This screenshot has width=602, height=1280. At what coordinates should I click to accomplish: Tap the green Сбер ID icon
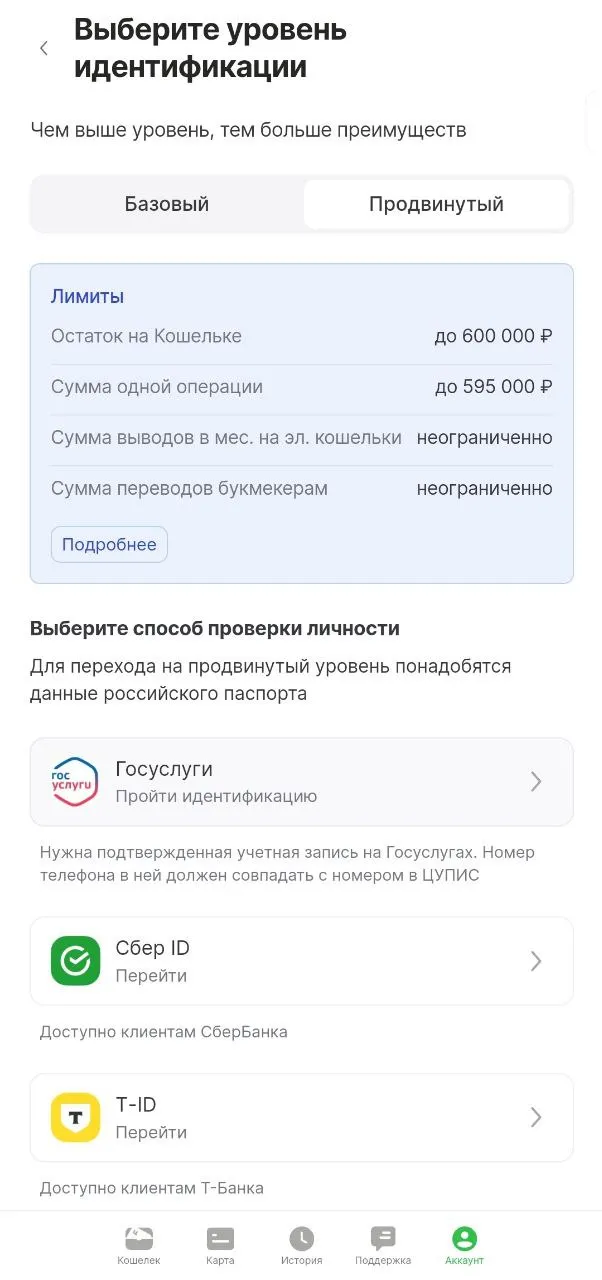tap(76, 961)
